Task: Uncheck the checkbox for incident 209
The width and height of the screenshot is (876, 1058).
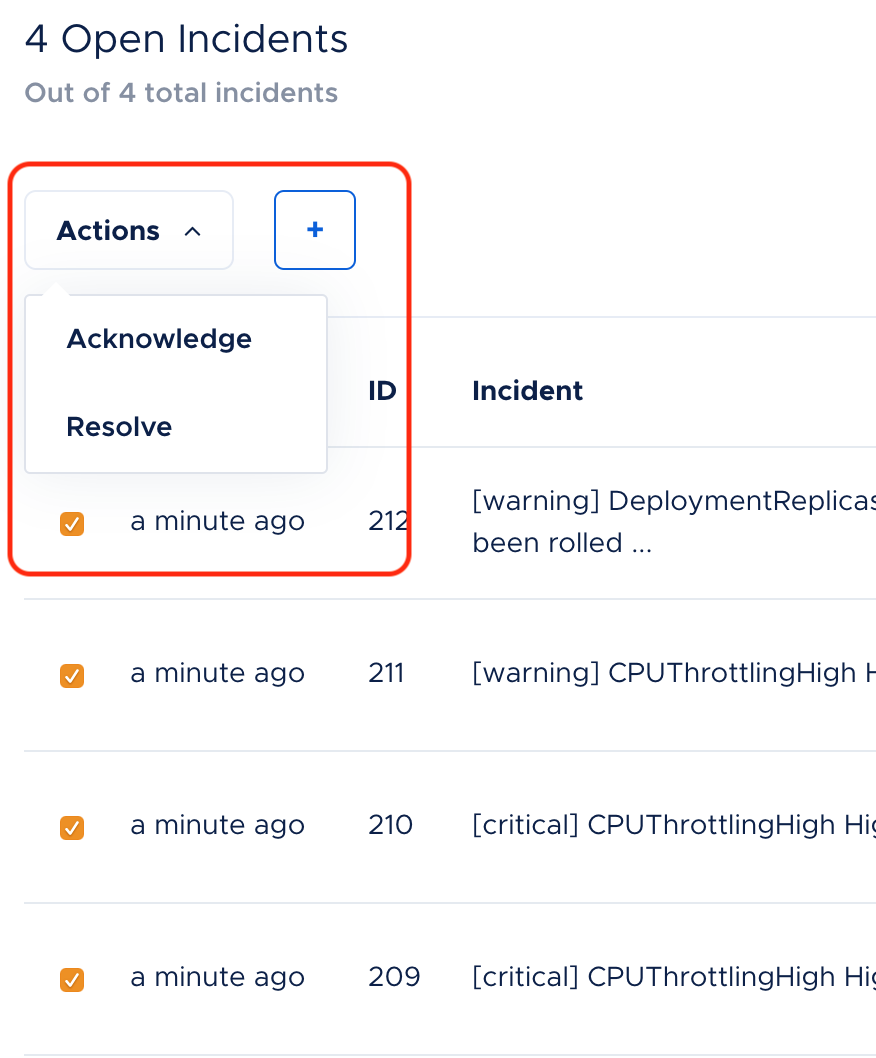Action: (x=72, y=979)
